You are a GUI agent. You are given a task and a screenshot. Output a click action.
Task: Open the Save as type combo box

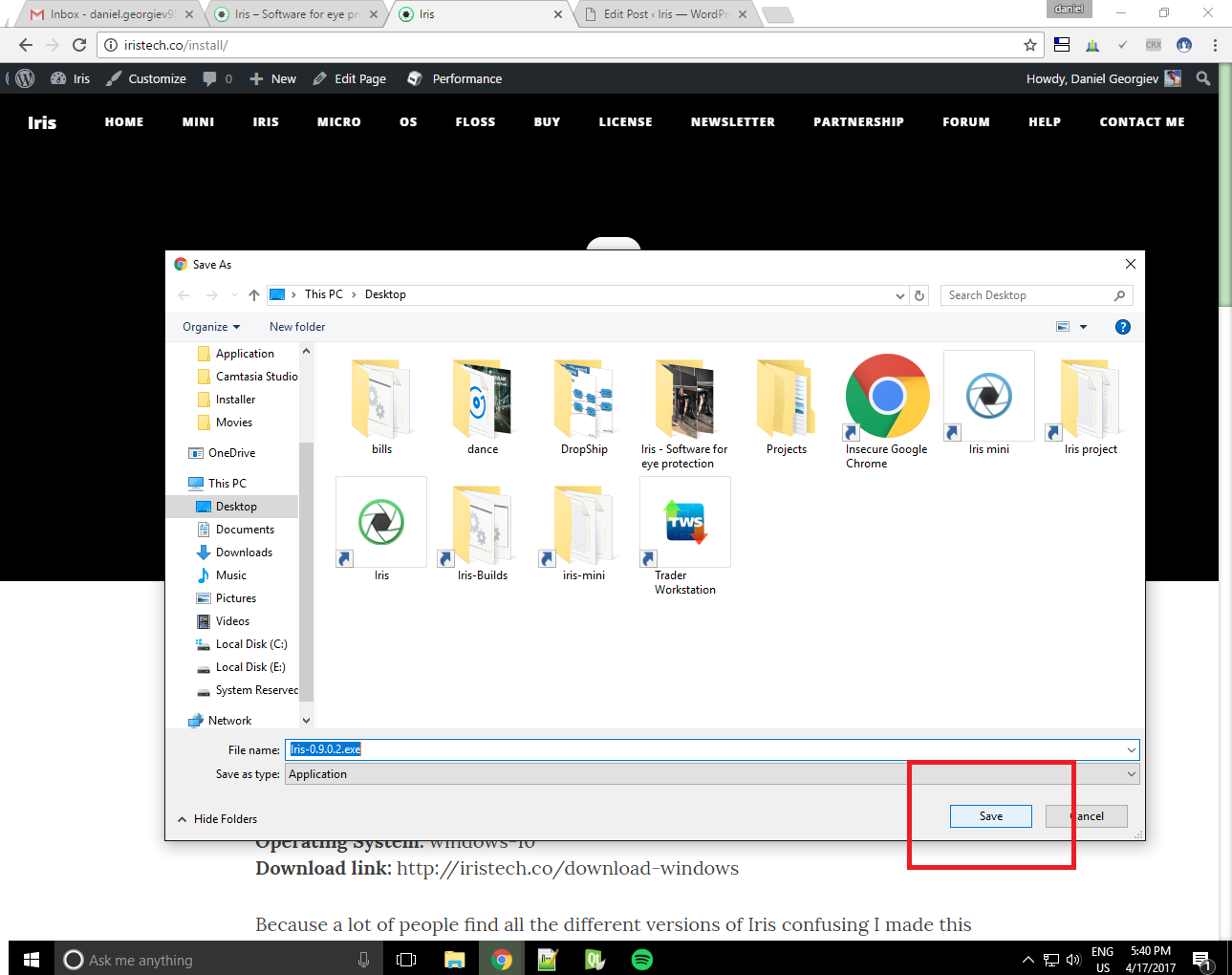(712, 774)
